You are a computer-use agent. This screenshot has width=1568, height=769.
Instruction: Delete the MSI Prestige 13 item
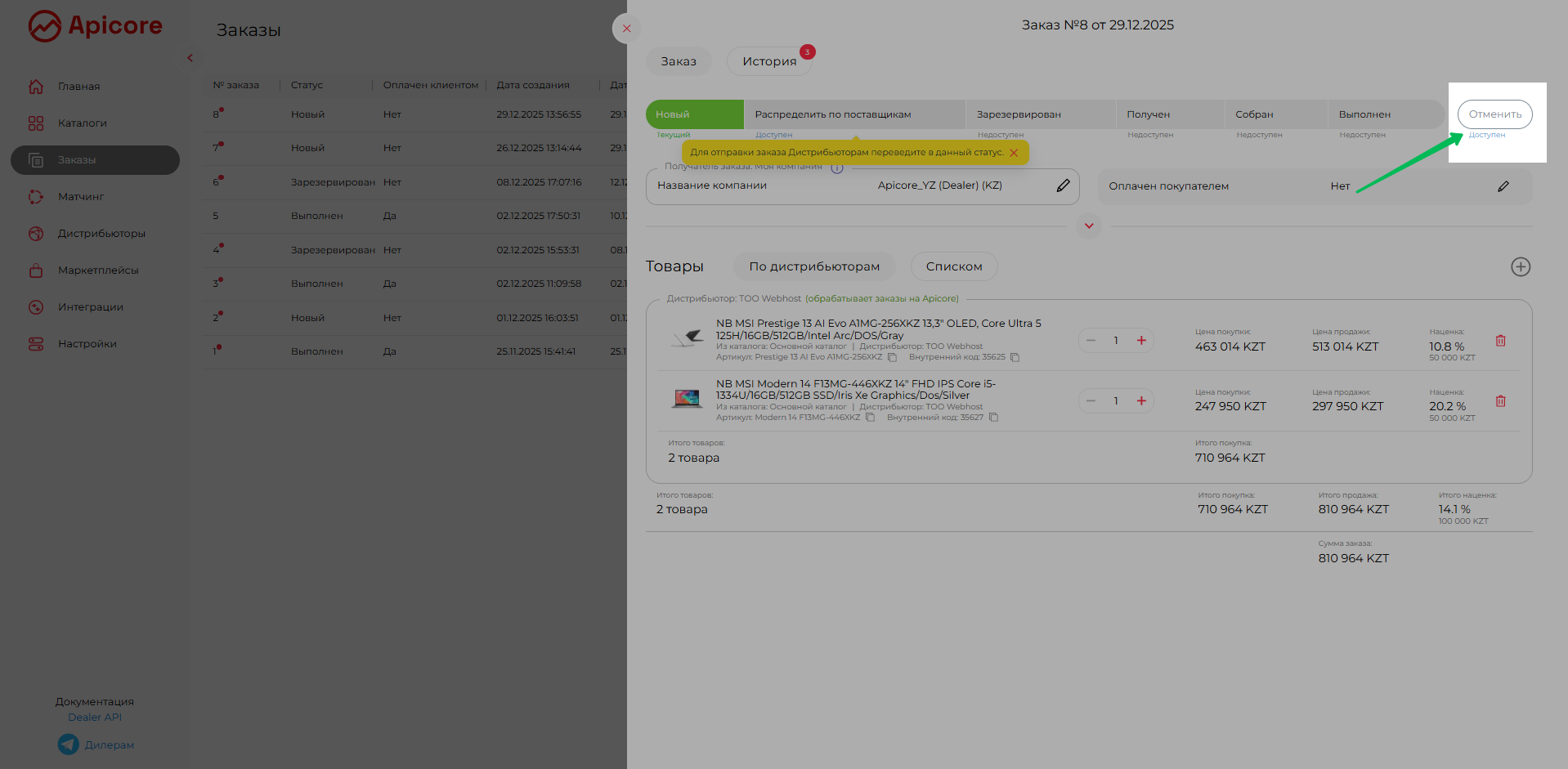tap(1500, 341)
